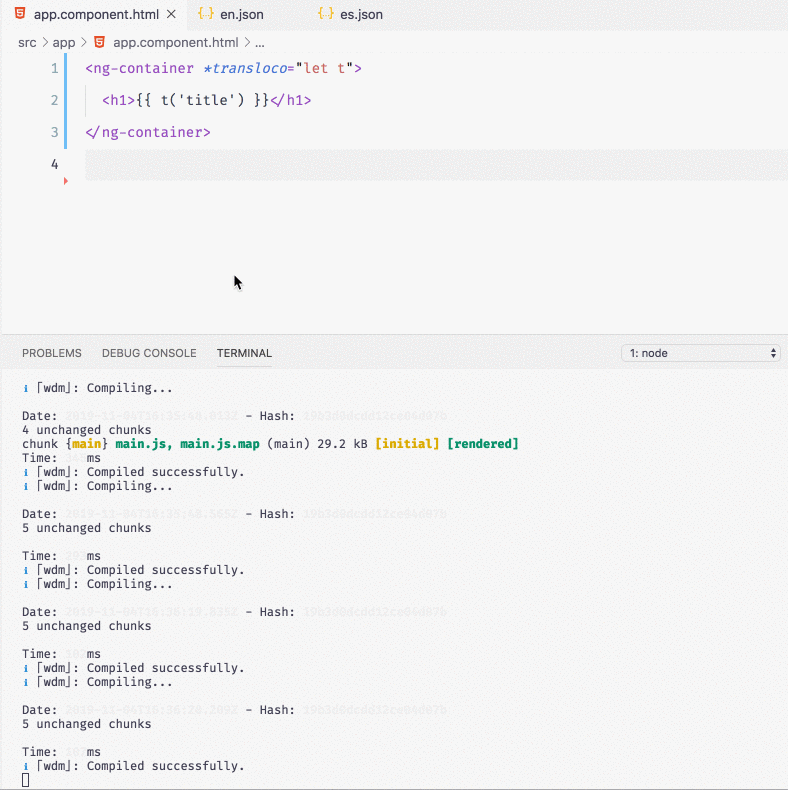The height and width of the screenshot is (790, 788).
Task: Click the *transloco attribute in line 1
Action: point(245,68)
